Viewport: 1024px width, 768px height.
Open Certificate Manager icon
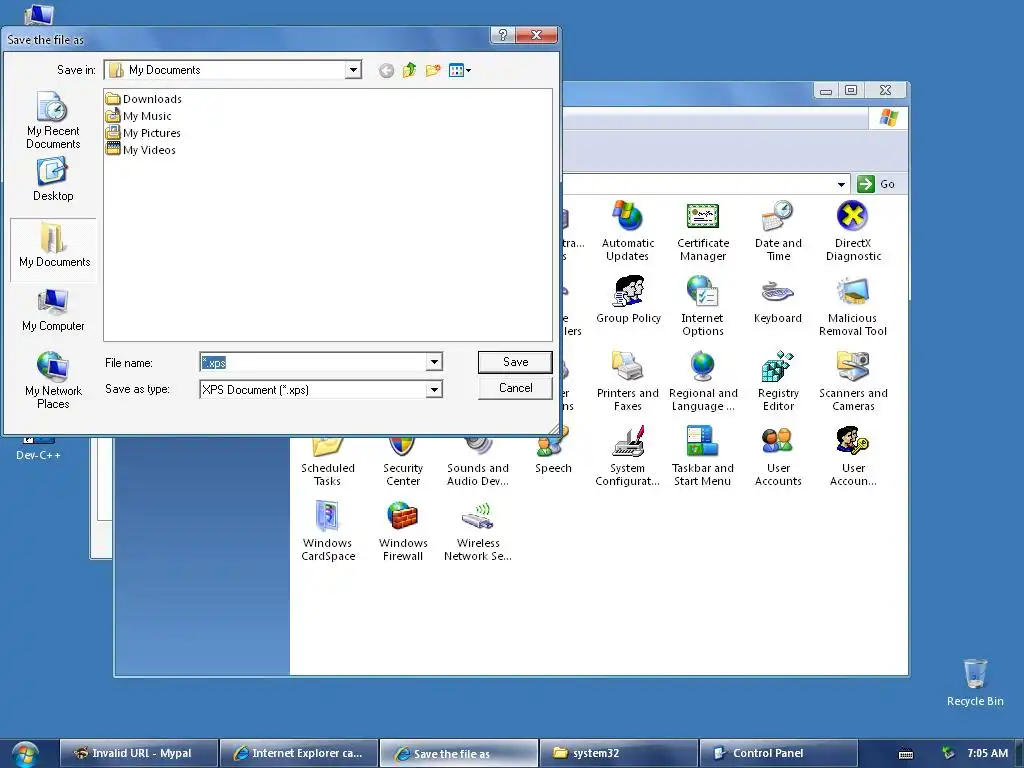click(x=703, y=231)
